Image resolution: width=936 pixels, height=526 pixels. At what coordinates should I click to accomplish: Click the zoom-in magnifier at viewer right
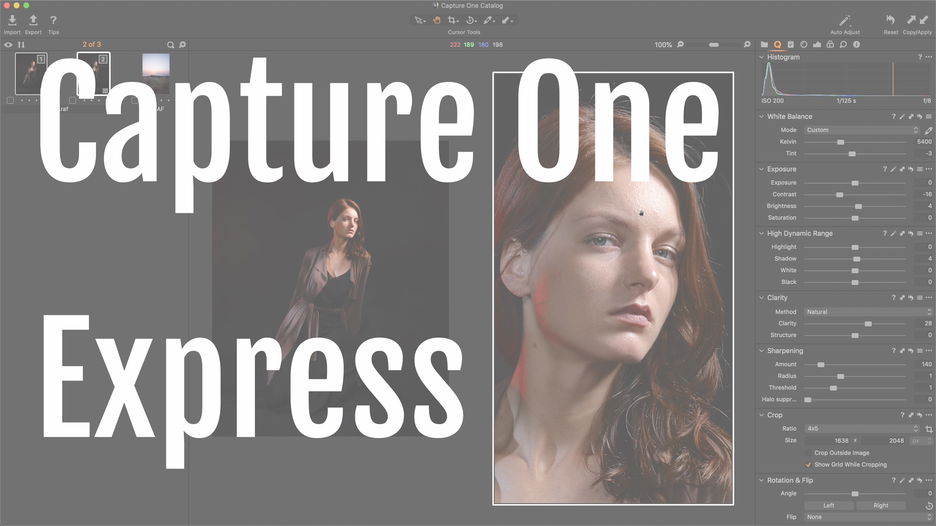(x=747, y=44)
